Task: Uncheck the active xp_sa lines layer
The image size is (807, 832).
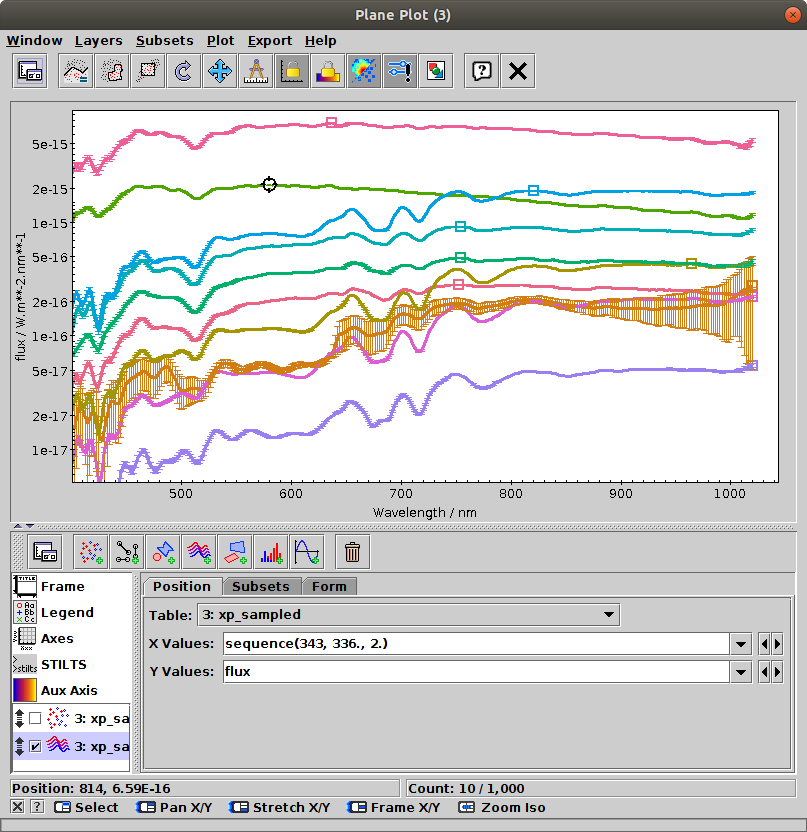Action: point(35,746)
